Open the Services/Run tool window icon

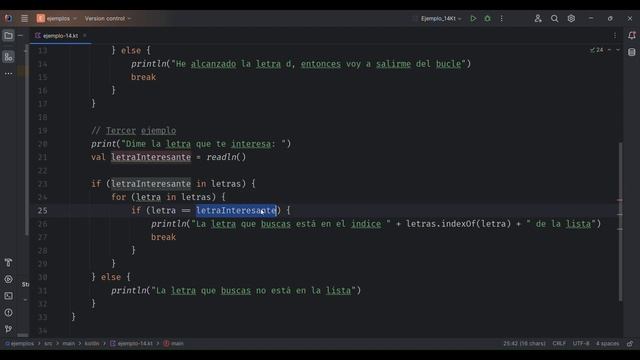click(8, 280)
